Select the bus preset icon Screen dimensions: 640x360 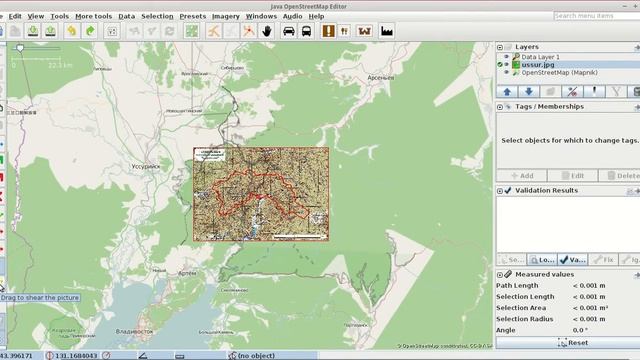(306, 31)
